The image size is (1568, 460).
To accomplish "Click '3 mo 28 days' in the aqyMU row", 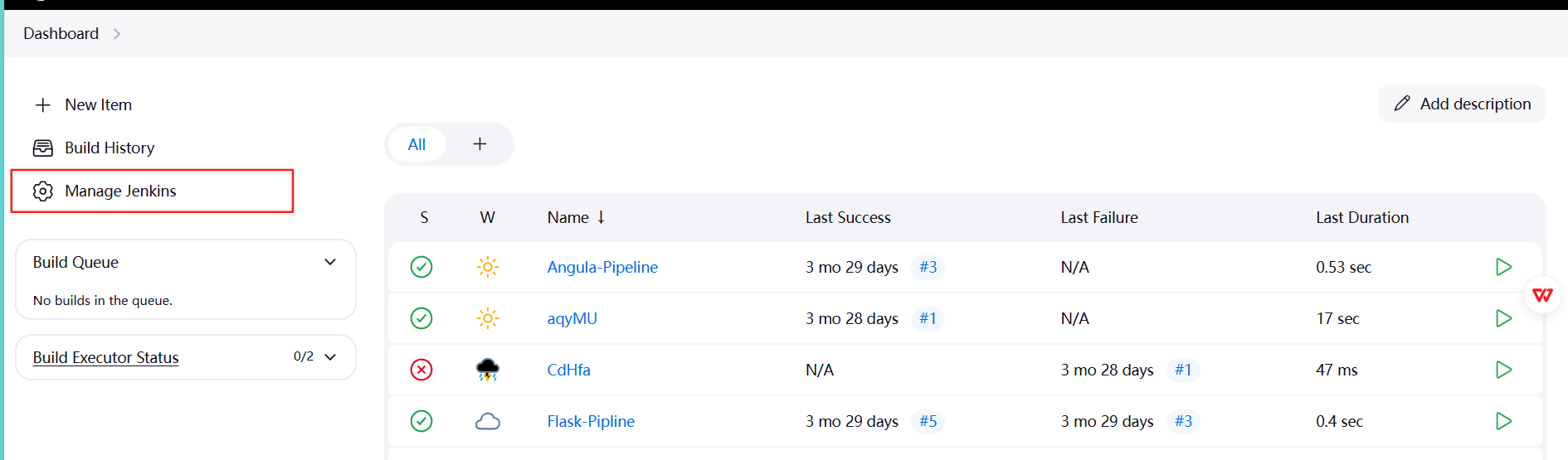I will 852,318.
